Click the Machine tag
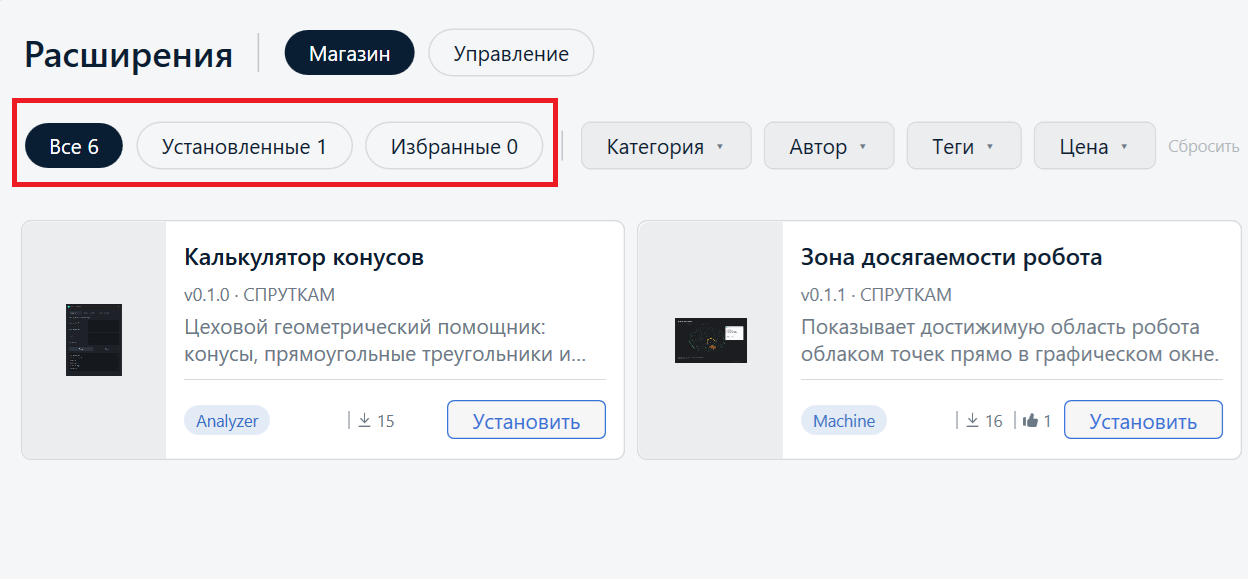This screenshot has height=579, width=1248. [x=844, y=421]
